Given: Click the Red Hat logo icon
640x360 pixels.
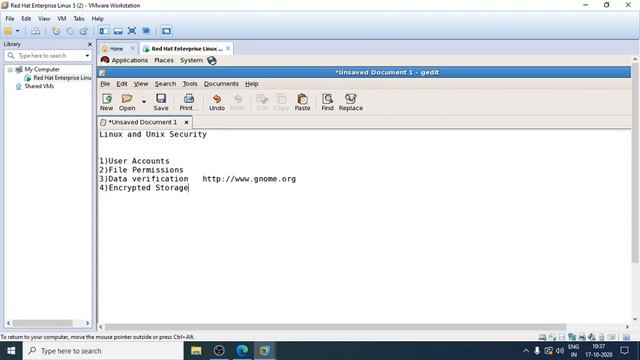Looking at the screenshot, I should 105,60.
